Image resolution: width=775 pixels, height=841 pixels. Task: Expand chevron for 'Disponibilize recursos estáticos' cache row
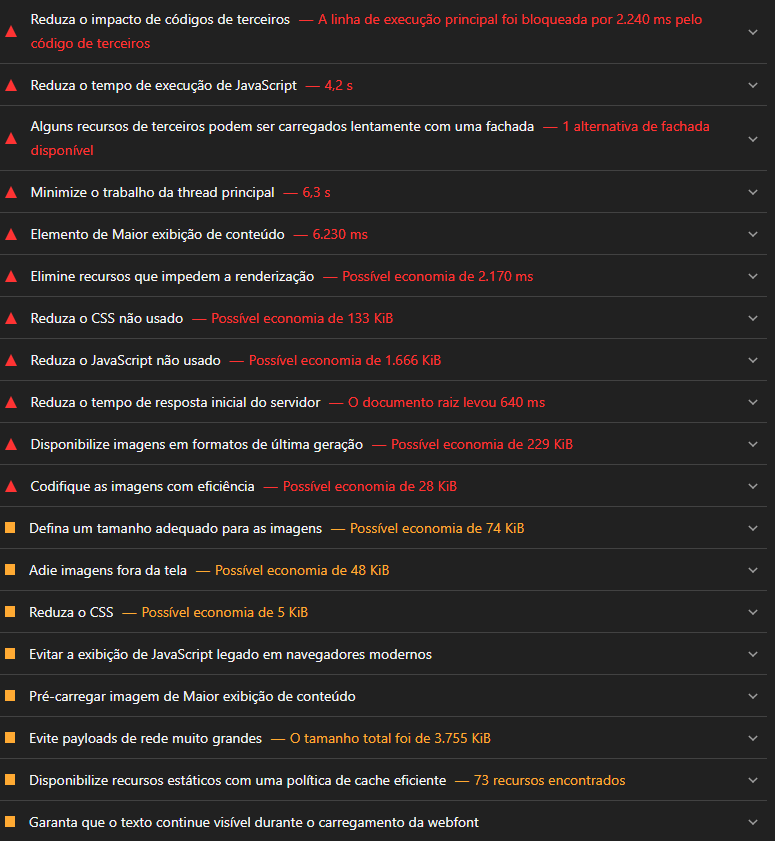(753, 780)
